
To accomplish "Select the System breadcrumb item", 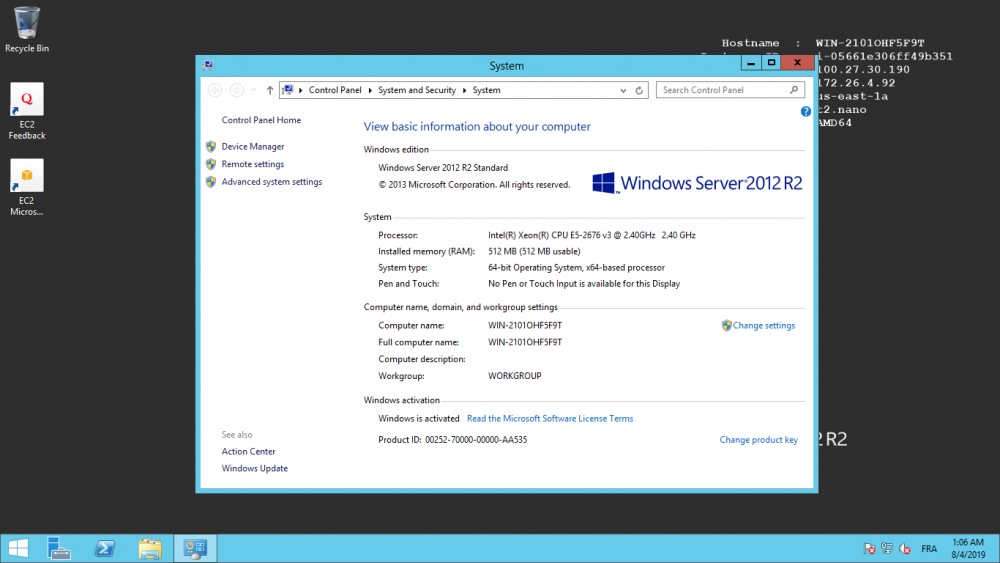I will coord(486,91).
